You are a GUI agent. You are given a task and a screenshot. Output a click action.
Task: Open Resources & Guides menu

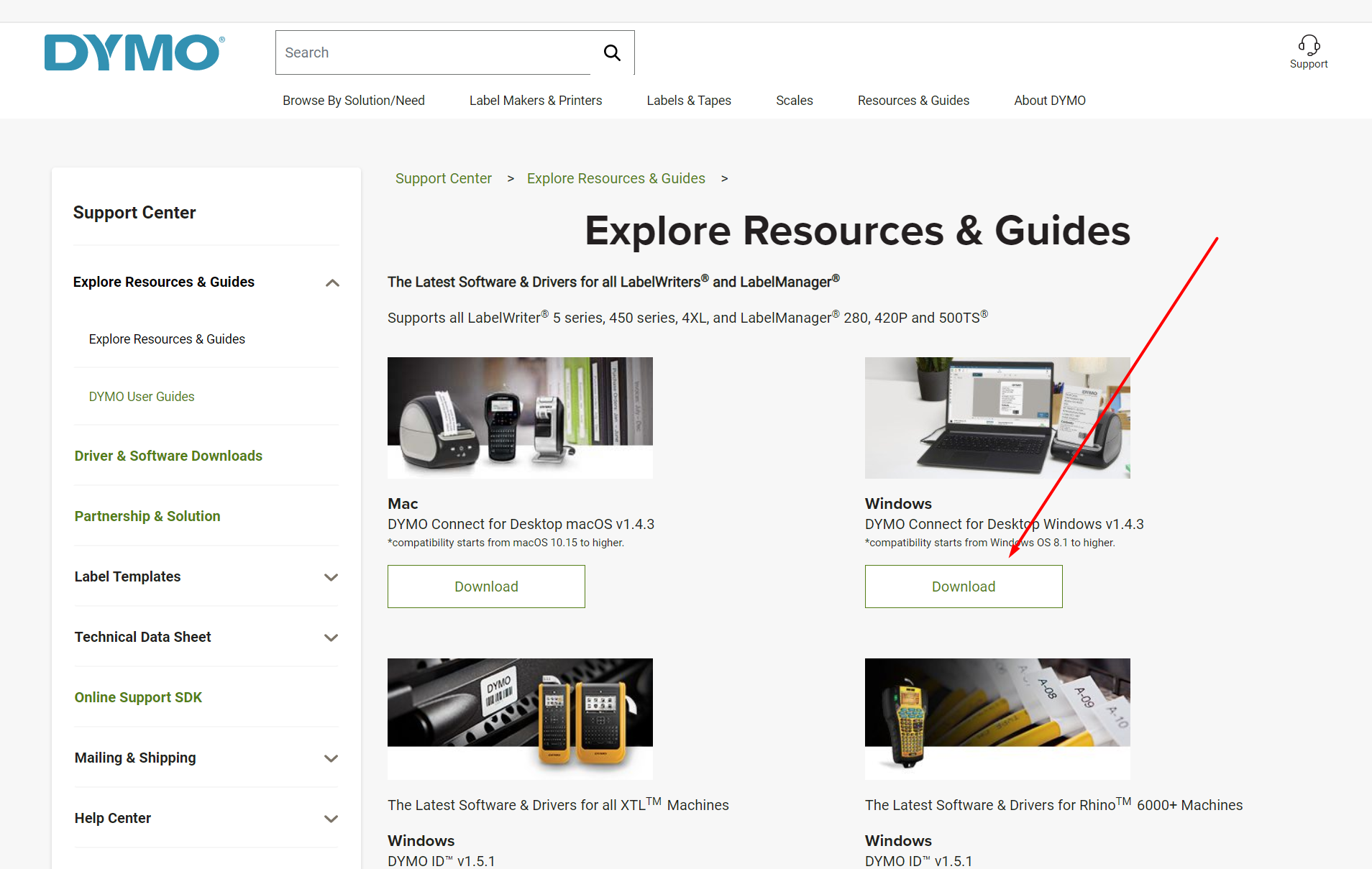point(913,101)
